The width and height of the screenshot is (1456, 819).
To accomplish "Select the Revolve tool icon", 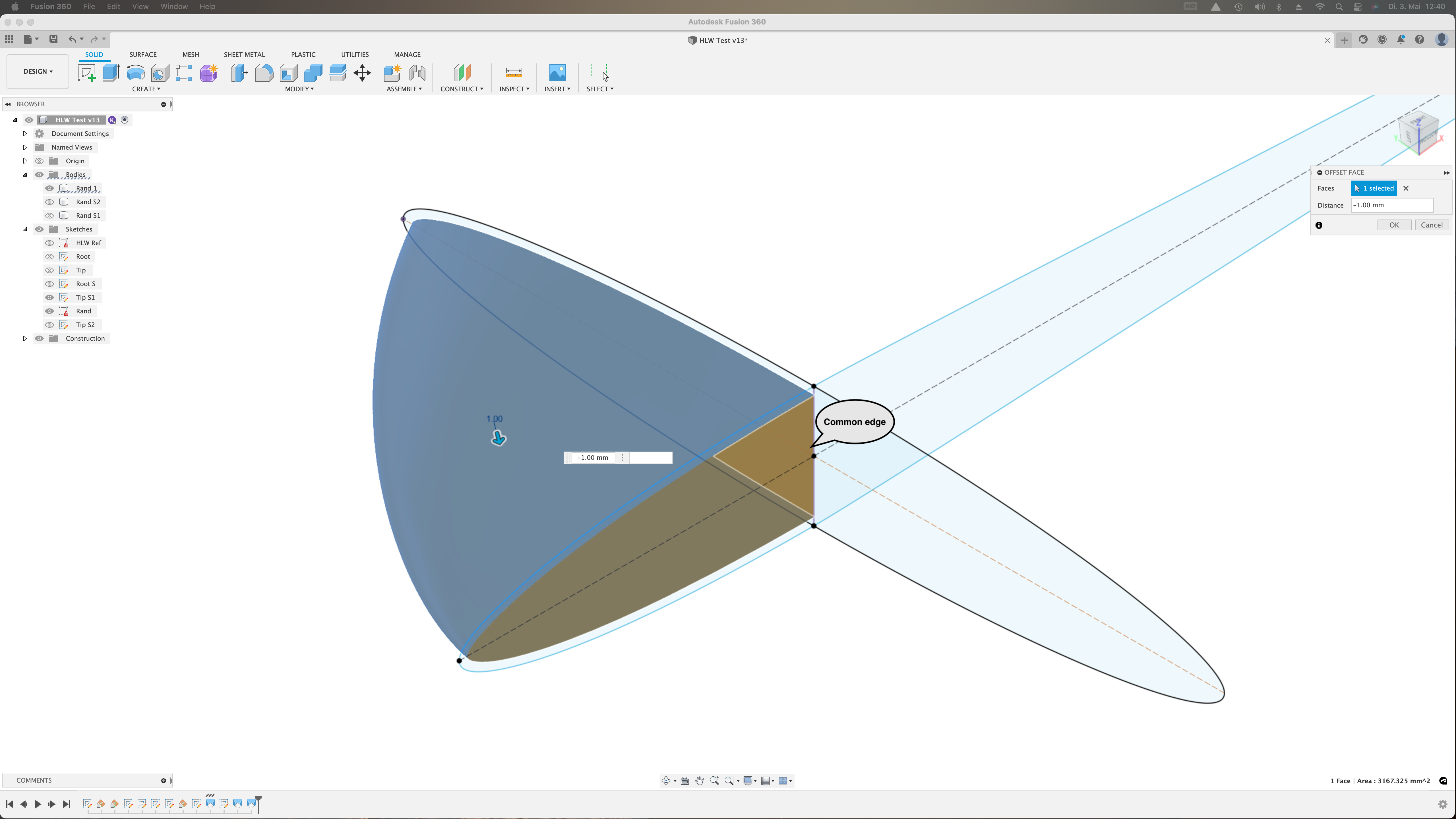I will (x=136, y=73).
